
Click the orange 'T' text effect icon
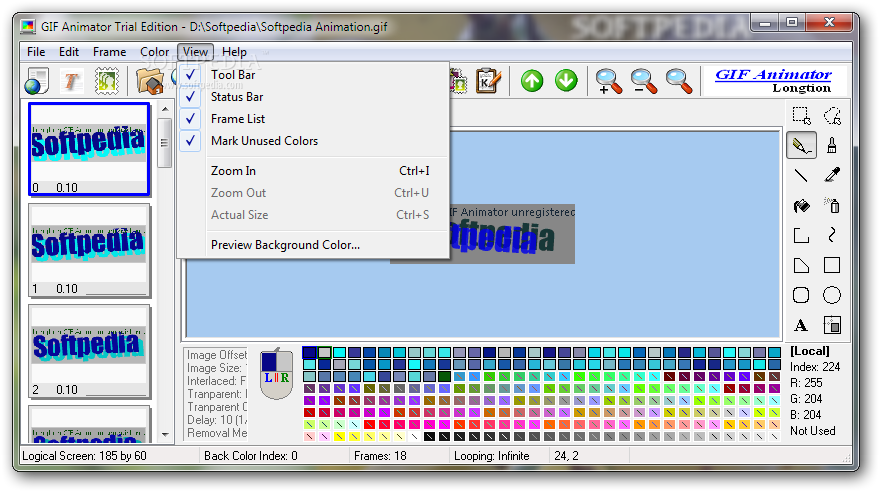71,81
